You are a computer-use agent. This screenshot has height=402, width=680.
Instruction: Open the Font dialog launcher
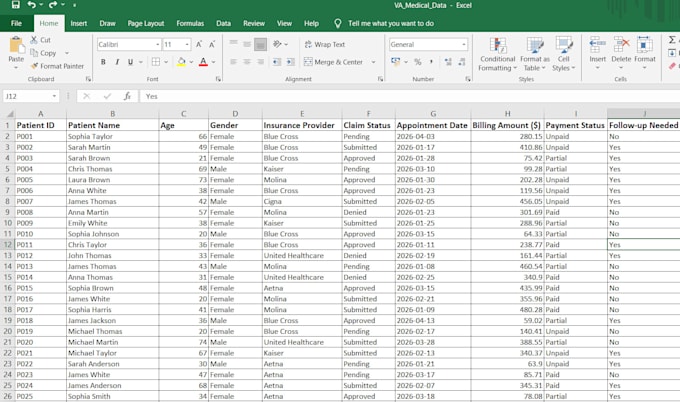pyautogui.click(x=218, y=79)
